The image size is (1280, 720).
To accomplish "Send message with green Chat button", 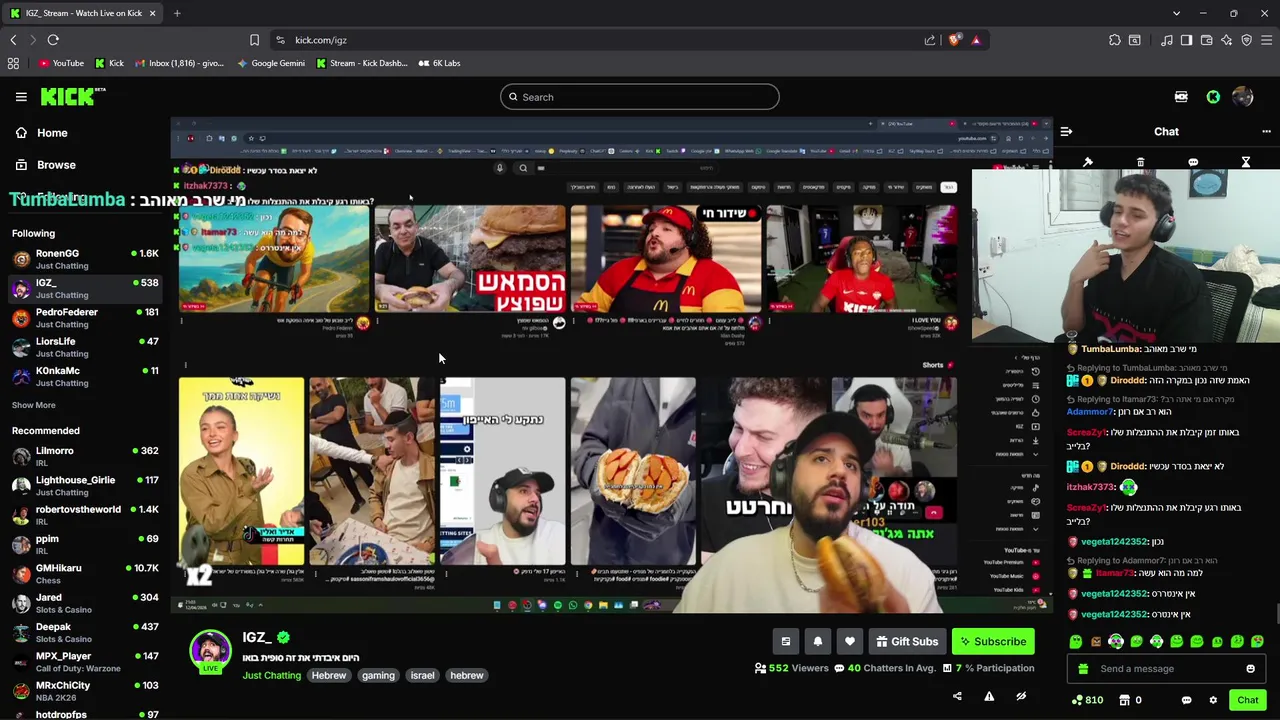I will pos(1247,700).
